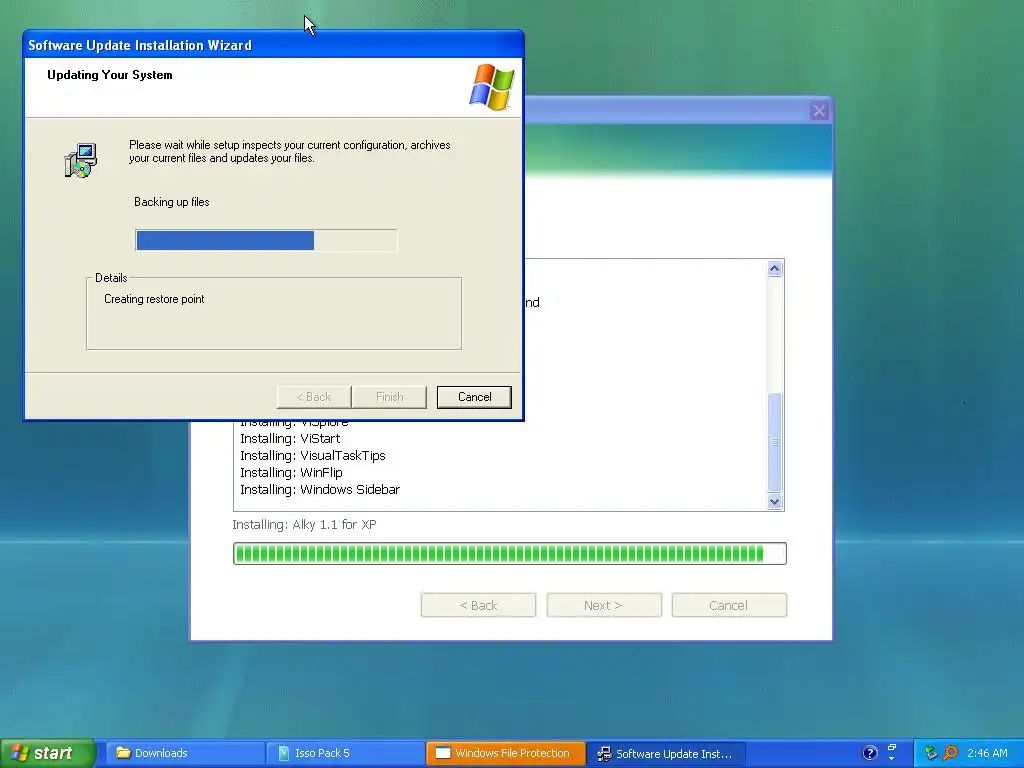Close the Isso Pack installer window
The image size is (1024, 768).
tap(819, 110)
